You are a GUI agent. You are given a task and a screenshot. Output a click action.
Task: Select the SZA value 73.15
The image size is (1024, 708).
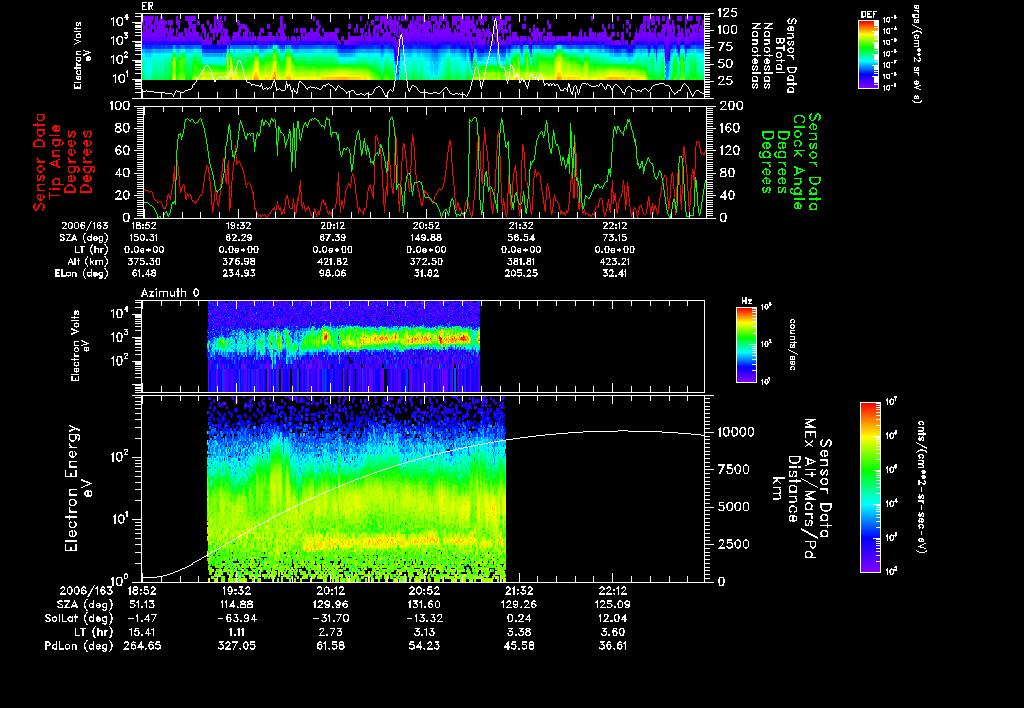pos(615,238)
